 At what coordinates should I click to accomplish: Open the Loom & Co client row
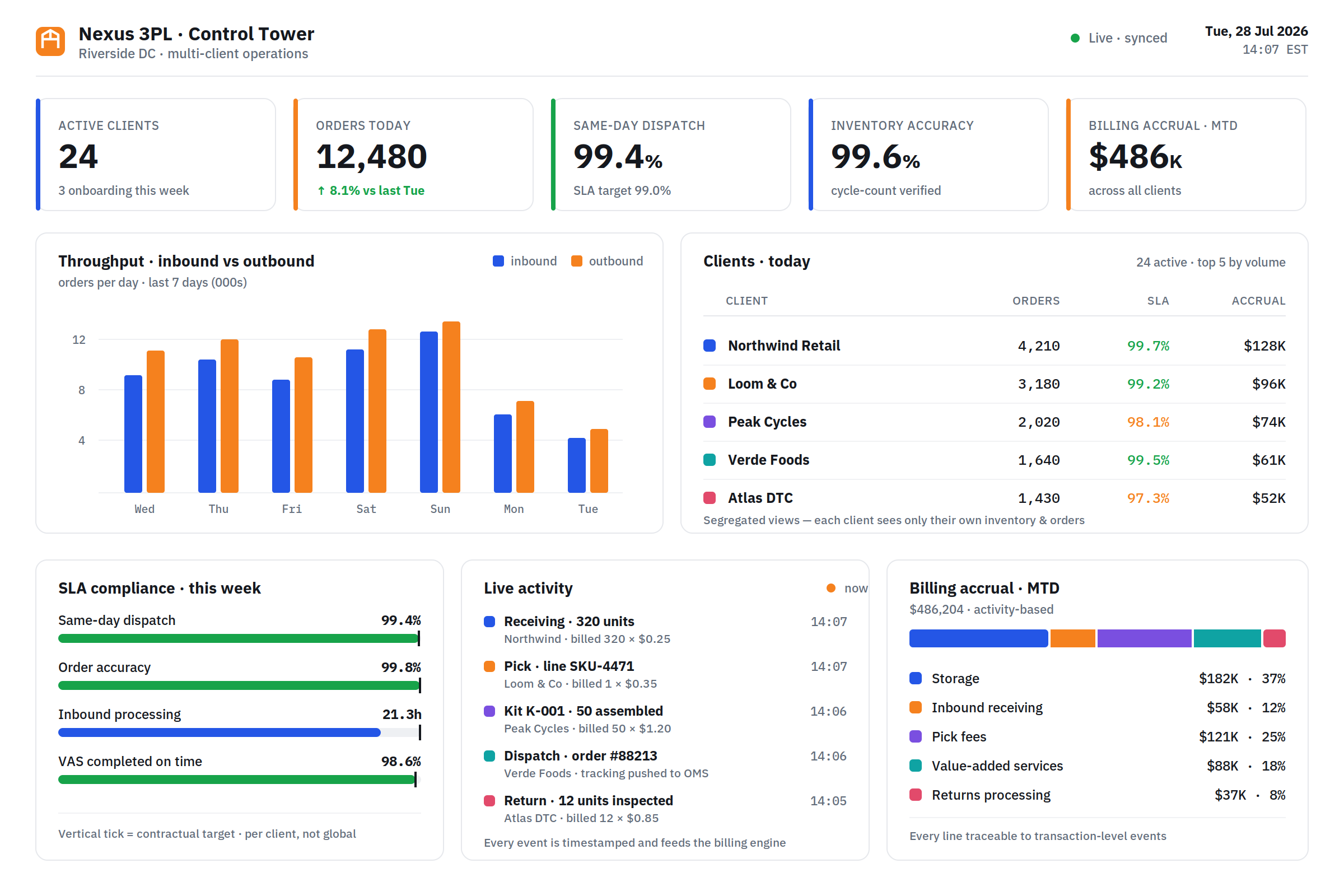click(995, 384)
